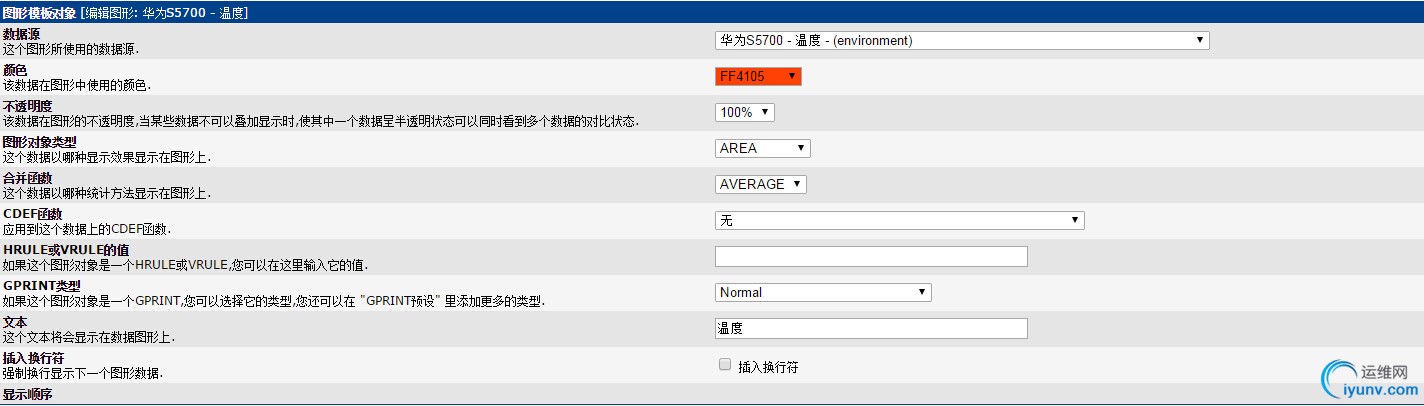Click the HRULE或VRULE value input field
The height and width of the screenshot is (406, 1424).
coord(871,256)
